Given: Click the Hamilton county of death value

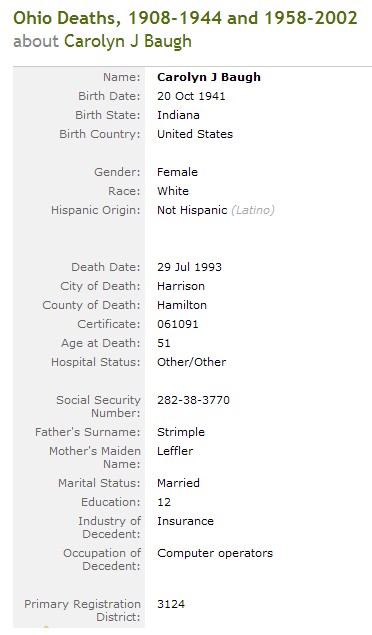Looking at the screenshot, I should pos(182,305).
